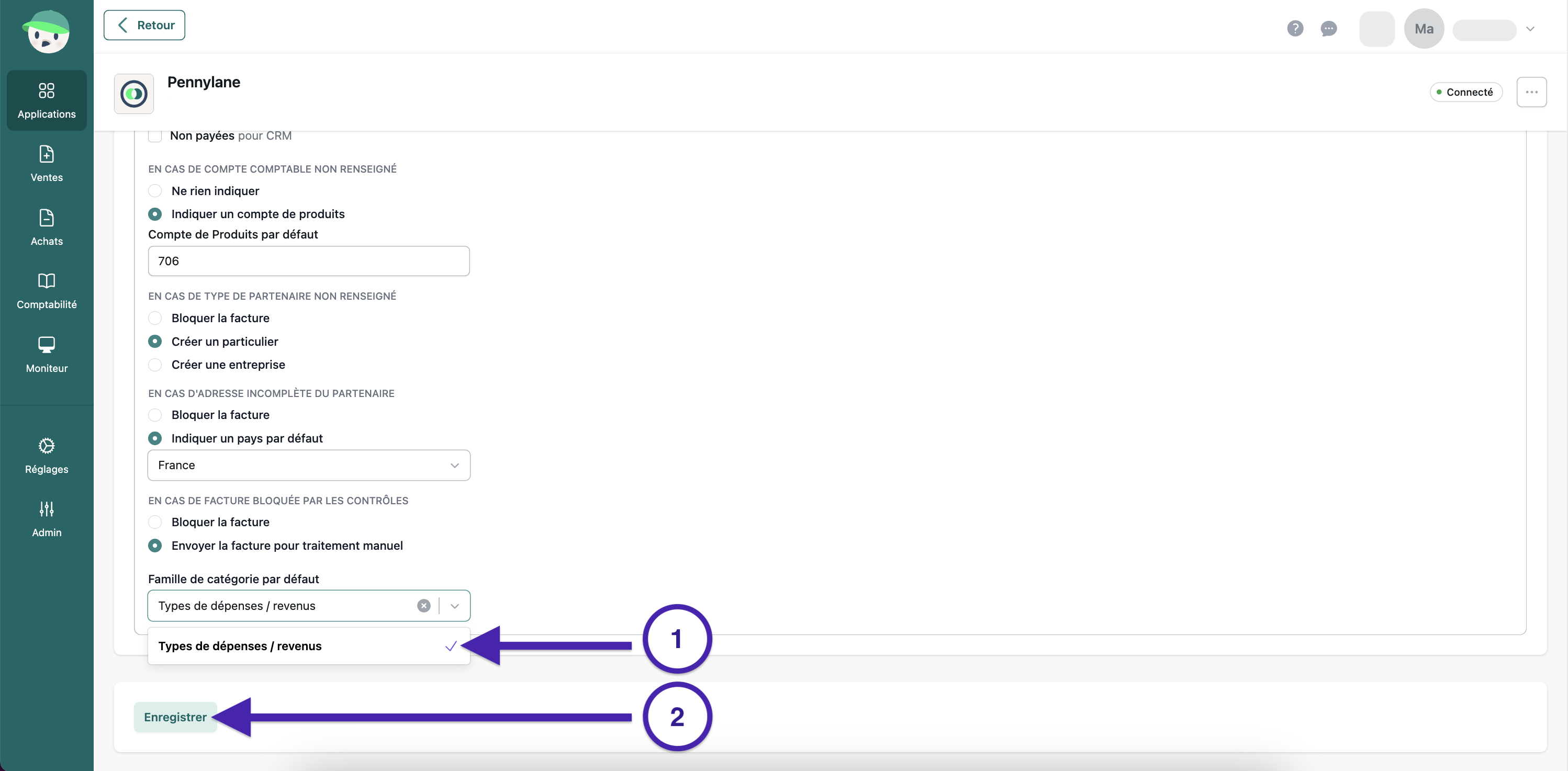Clear the Famille de catégorie selection

(423, 606)
